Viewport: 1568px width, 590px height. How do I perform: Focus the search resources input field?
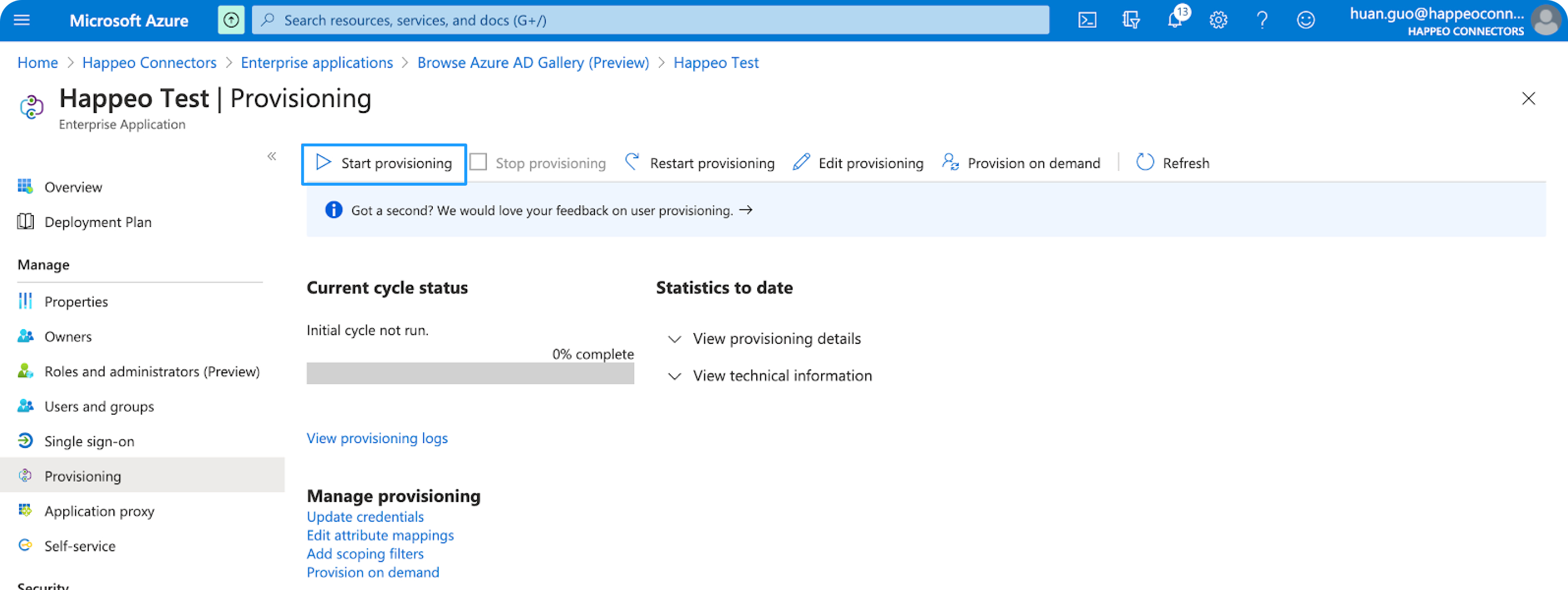[650, 20]
